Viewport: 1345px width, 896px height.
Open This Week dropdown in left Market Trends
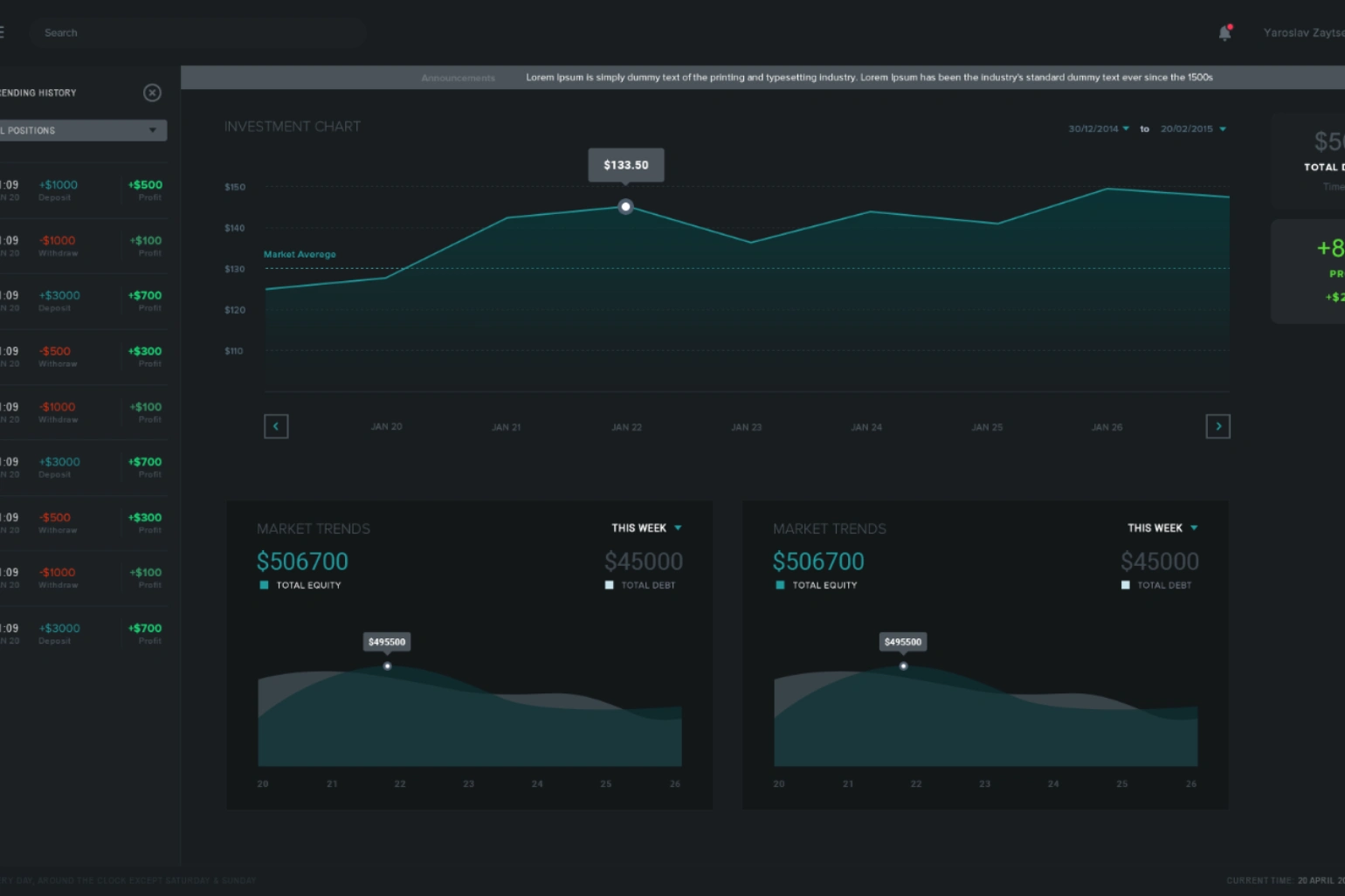pos(646,528)
